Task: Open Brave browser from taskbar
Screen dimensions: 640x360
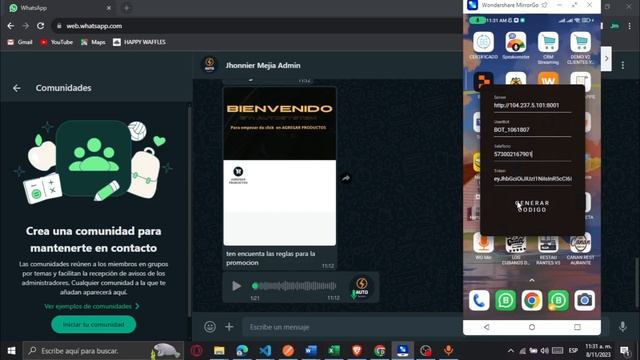Action: 357,351
